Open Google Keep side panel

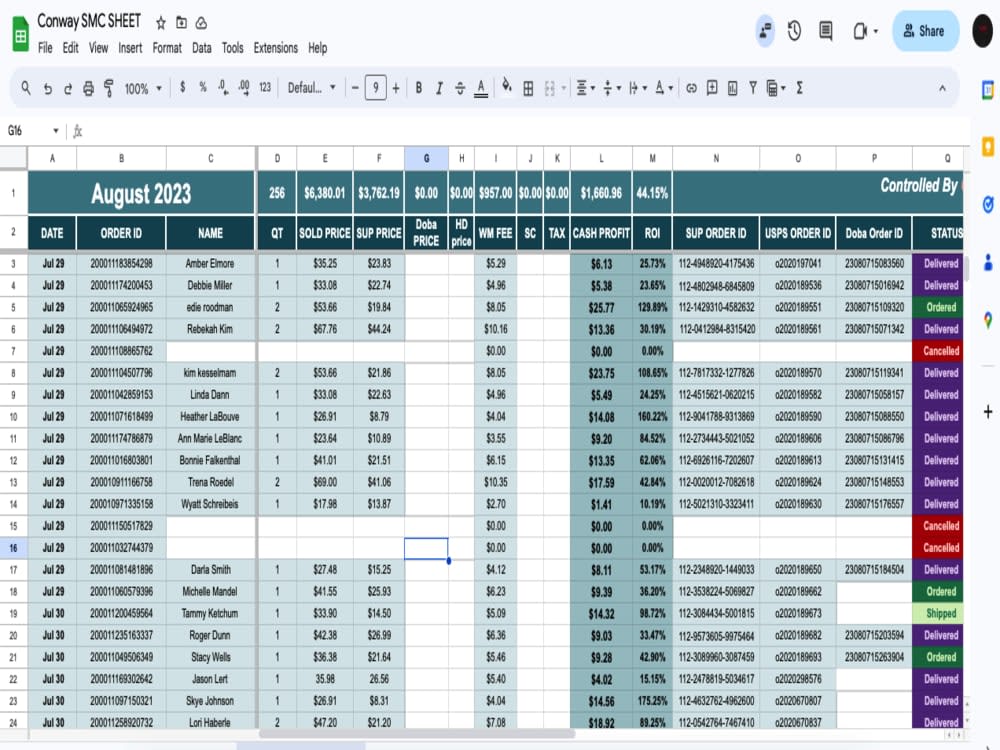pyautogui.click(x=987, y=147)
